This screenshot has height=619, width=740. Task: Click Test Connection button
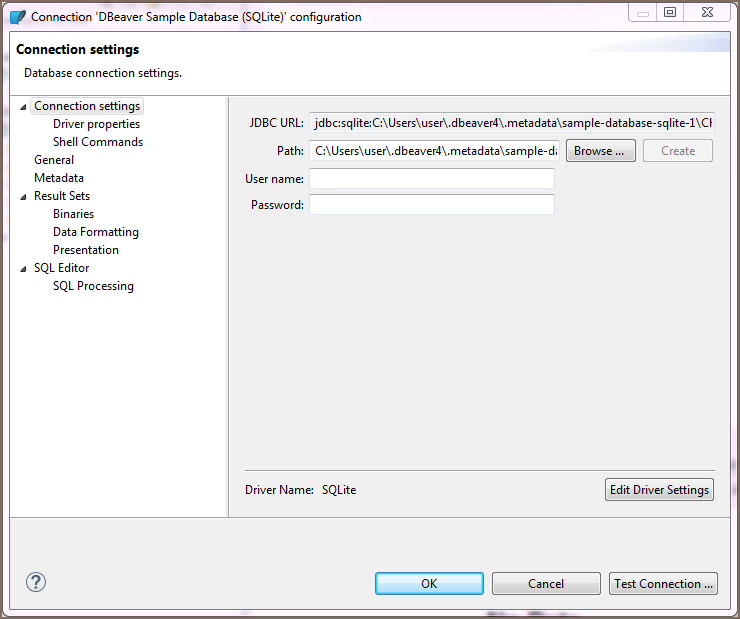[663, 583]
